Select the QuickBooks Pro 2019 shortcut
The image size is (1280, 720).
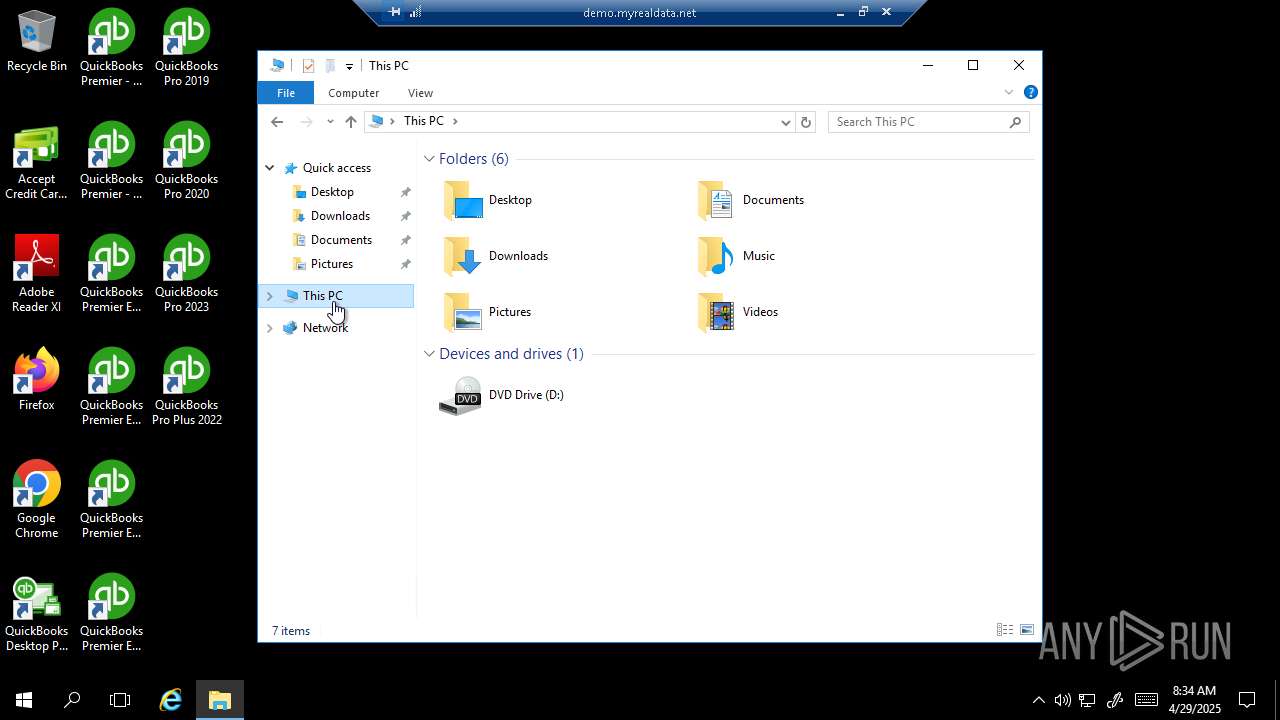[187, 48]
